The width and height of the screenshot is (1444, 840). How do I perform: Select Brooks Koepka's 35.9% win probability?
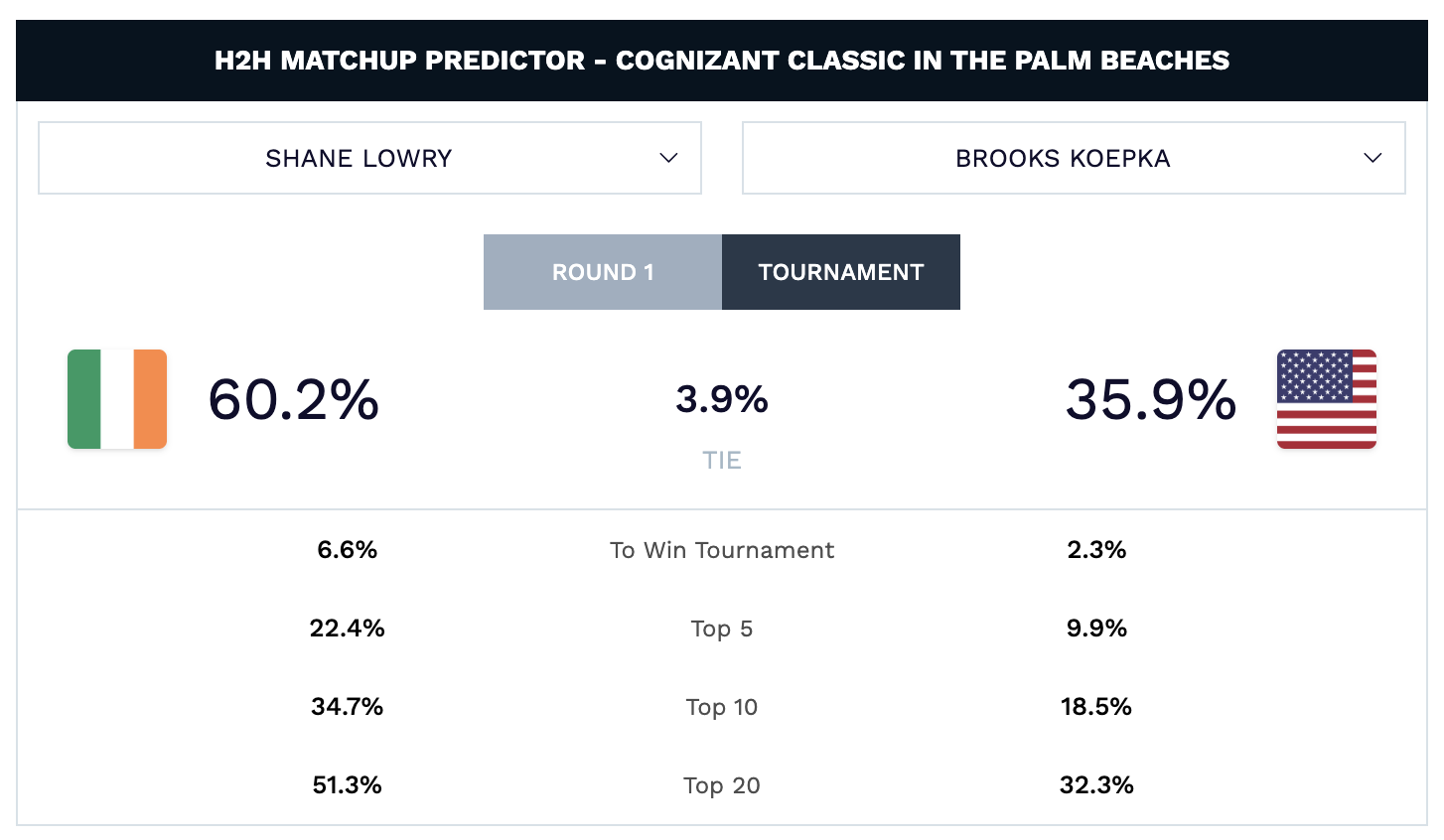1149,400
